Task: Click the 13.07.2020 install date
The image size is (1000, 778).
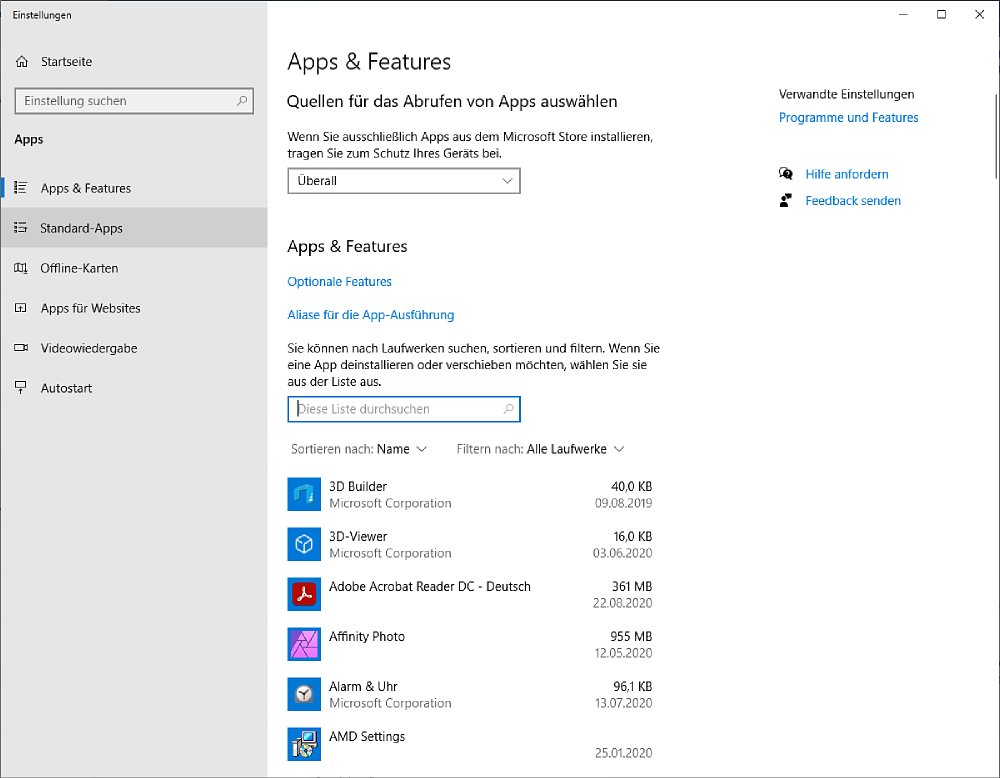Action: pos(623,703)
